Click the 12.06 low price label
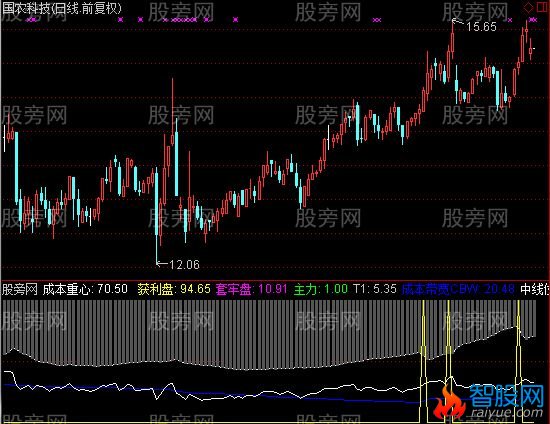This screenshot has height=424, width=550. [185, 264]
